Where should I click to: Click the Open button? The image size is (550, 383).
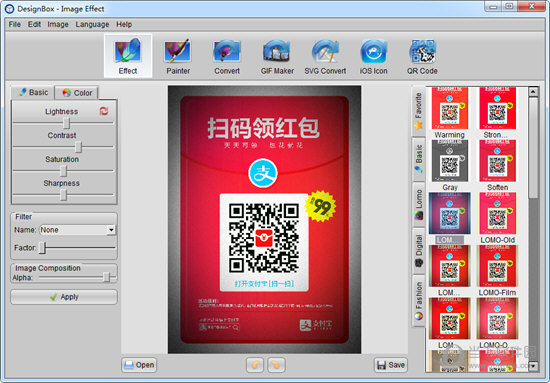[x=139, y=365]
